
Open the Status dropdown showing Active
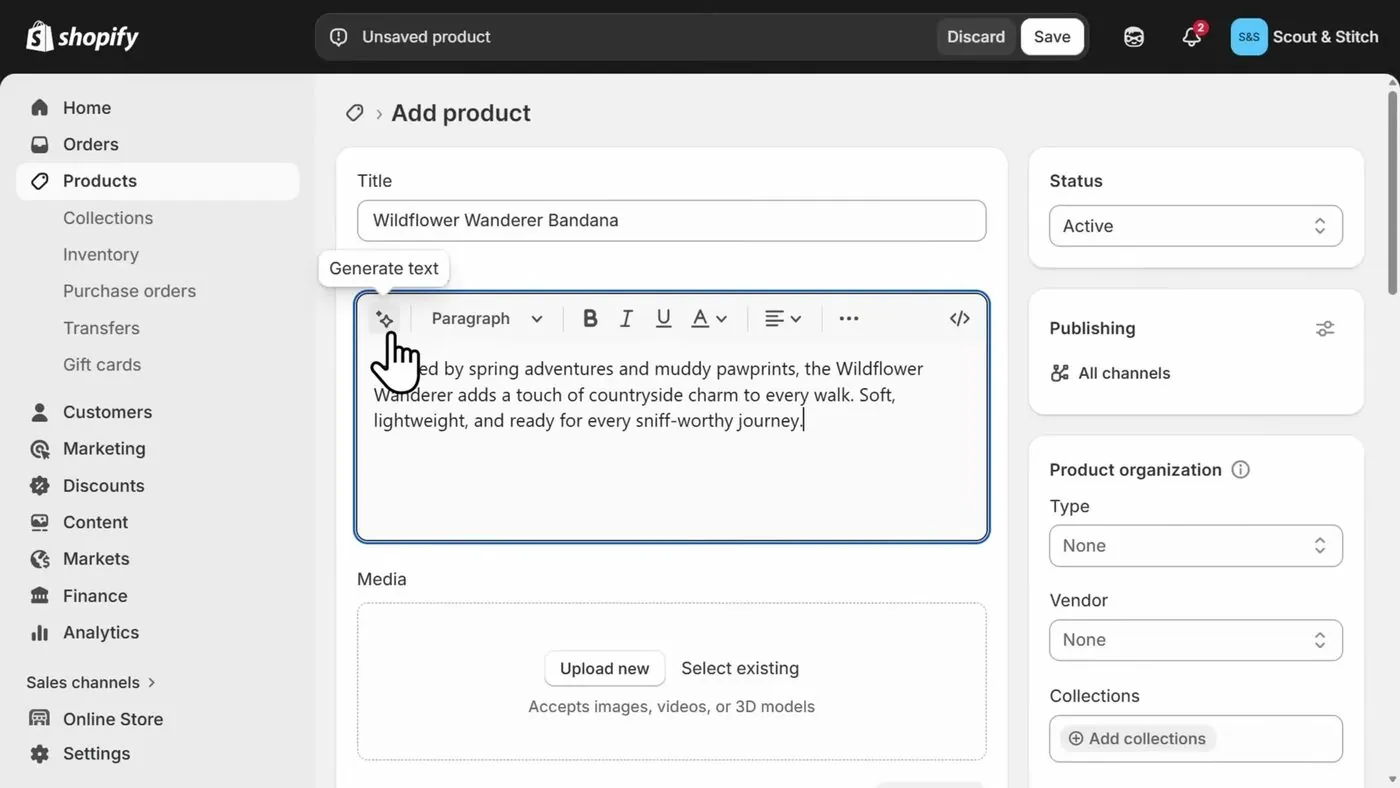(1196, 226)
